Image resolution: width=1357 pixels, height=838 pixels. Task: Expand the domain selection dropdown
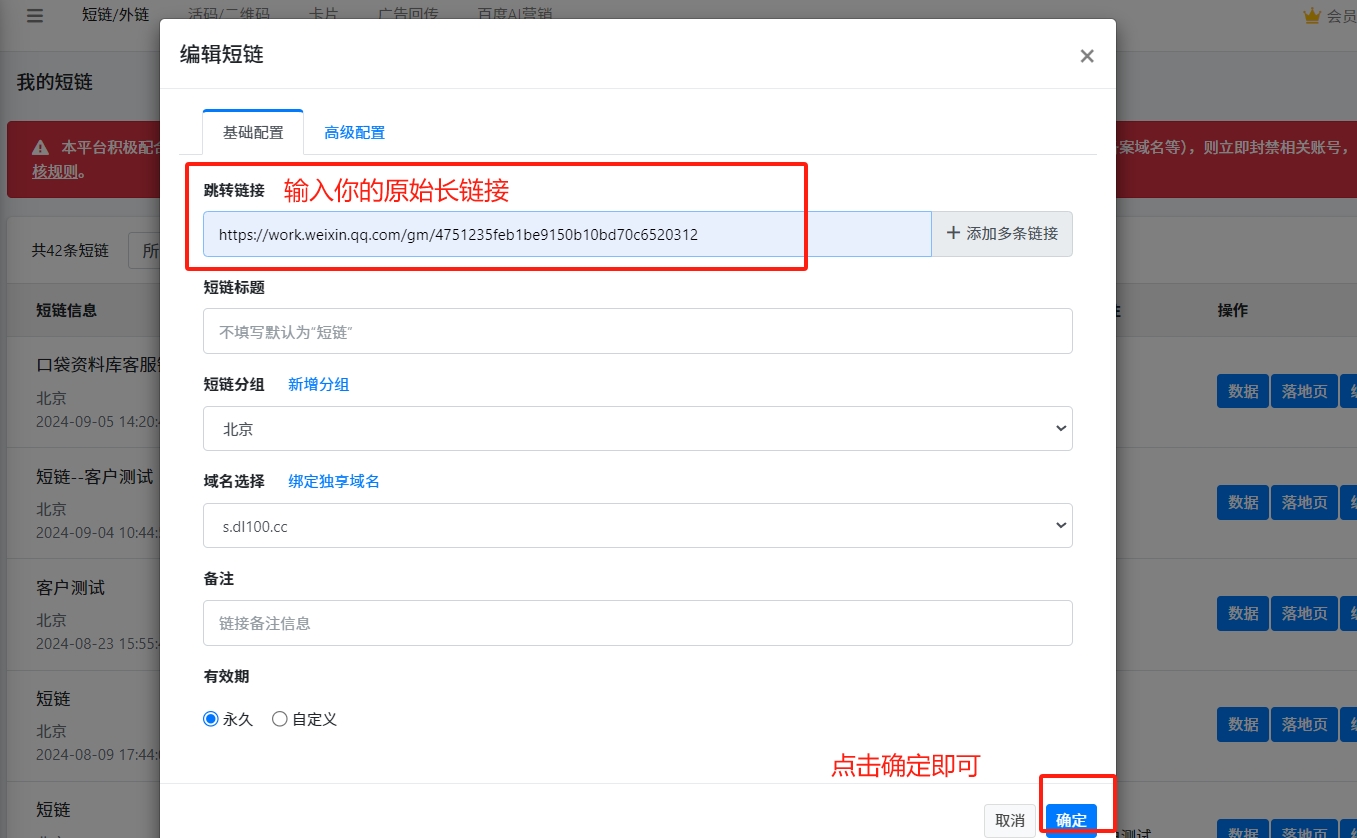pyautogui.click(x=637, y=526)
